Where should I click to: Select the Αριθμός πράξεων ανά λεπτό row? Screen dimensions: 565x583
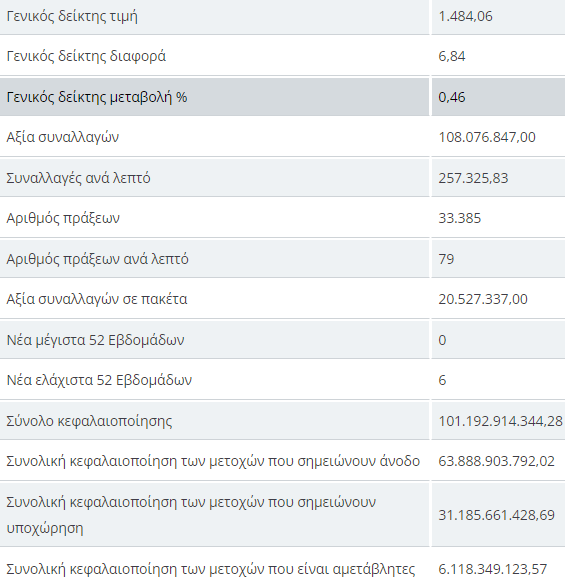[282, 259]
